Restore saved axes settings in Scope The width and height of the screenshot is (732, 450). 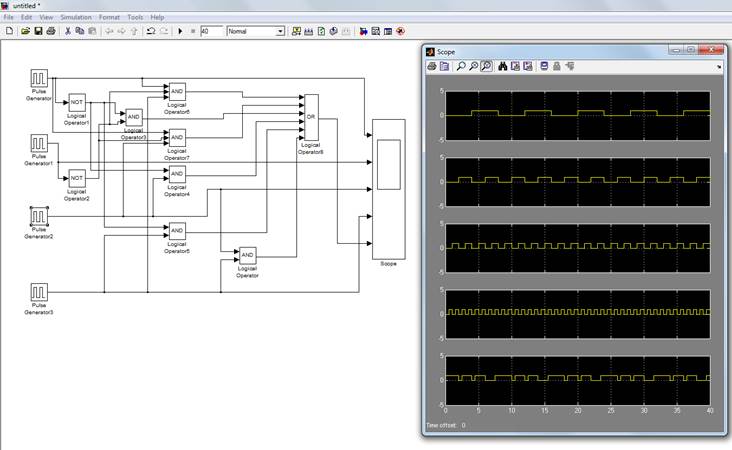pyautogui.click(x=528, y=66)
